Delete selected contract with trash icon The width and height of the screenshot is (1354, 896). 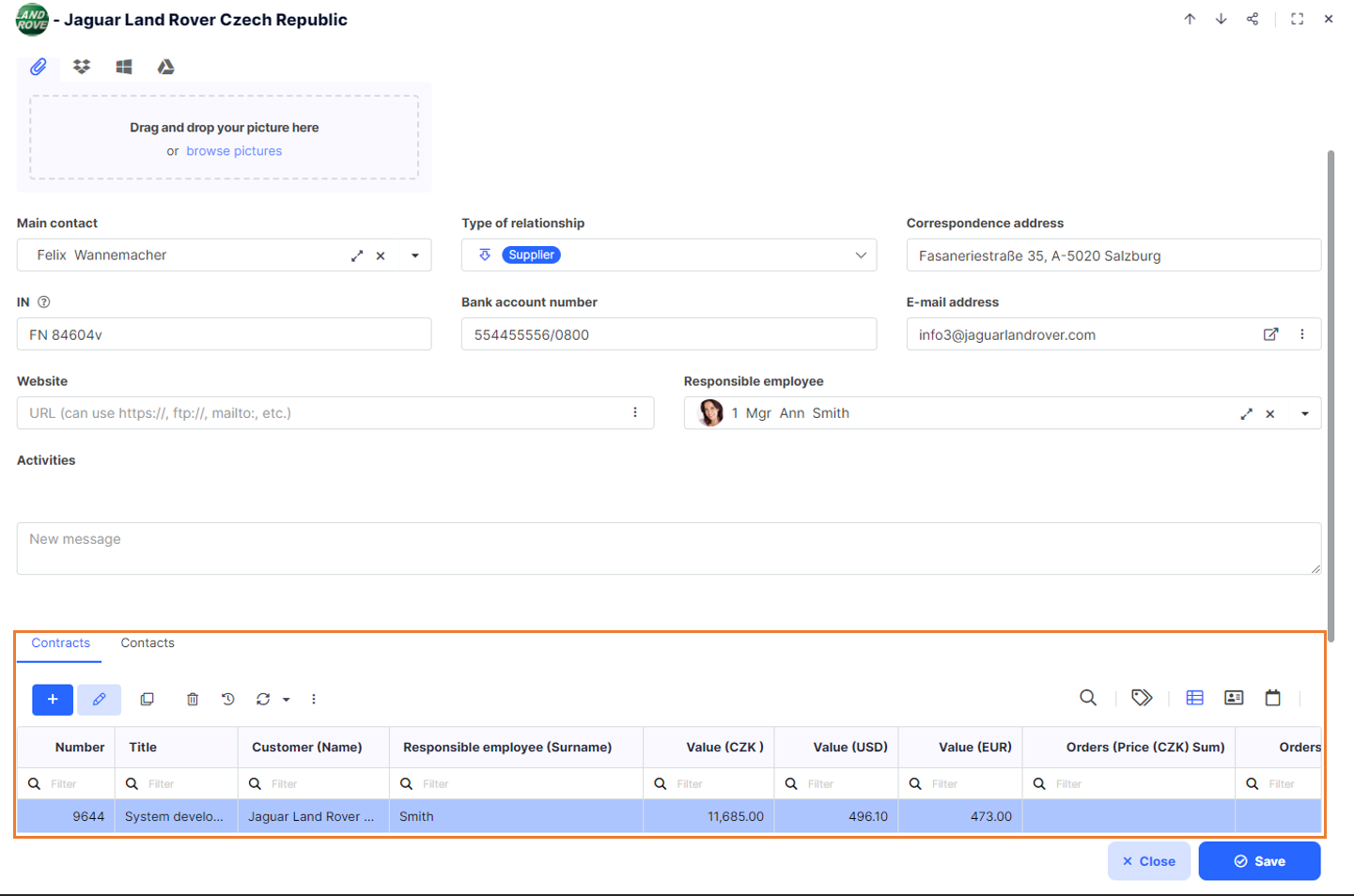point(193,700)
